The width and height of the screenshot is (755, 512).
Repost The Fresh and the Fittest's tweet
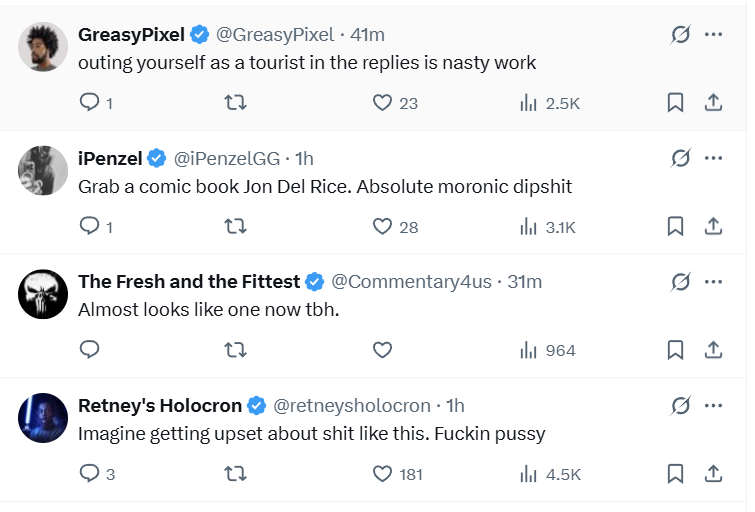point(235,350)
